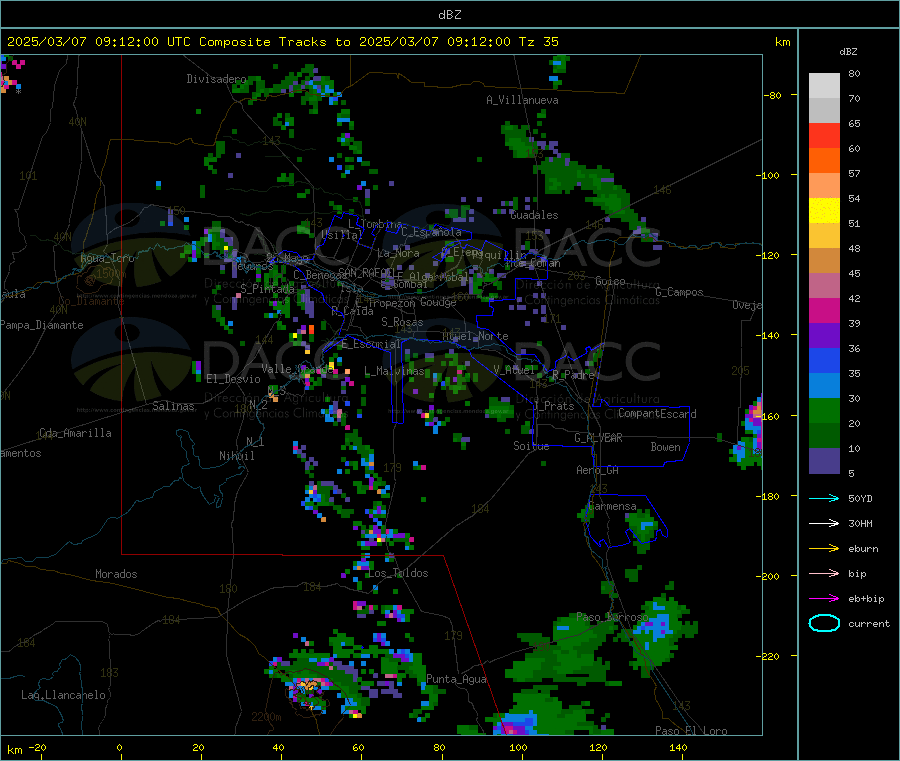Click the R_Padre map label
Viewport: 900px width, 761px height.
point(573,375)
